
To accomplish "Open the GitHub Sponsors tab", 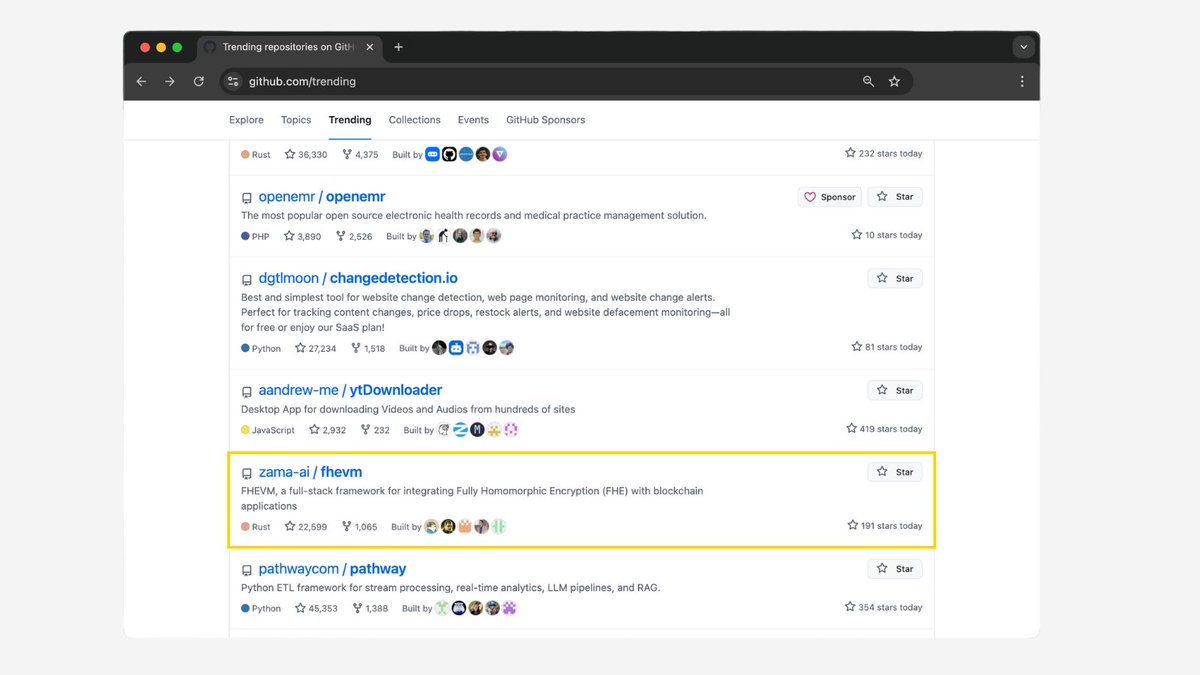I will pyautogui.click(x=546, y=120).
